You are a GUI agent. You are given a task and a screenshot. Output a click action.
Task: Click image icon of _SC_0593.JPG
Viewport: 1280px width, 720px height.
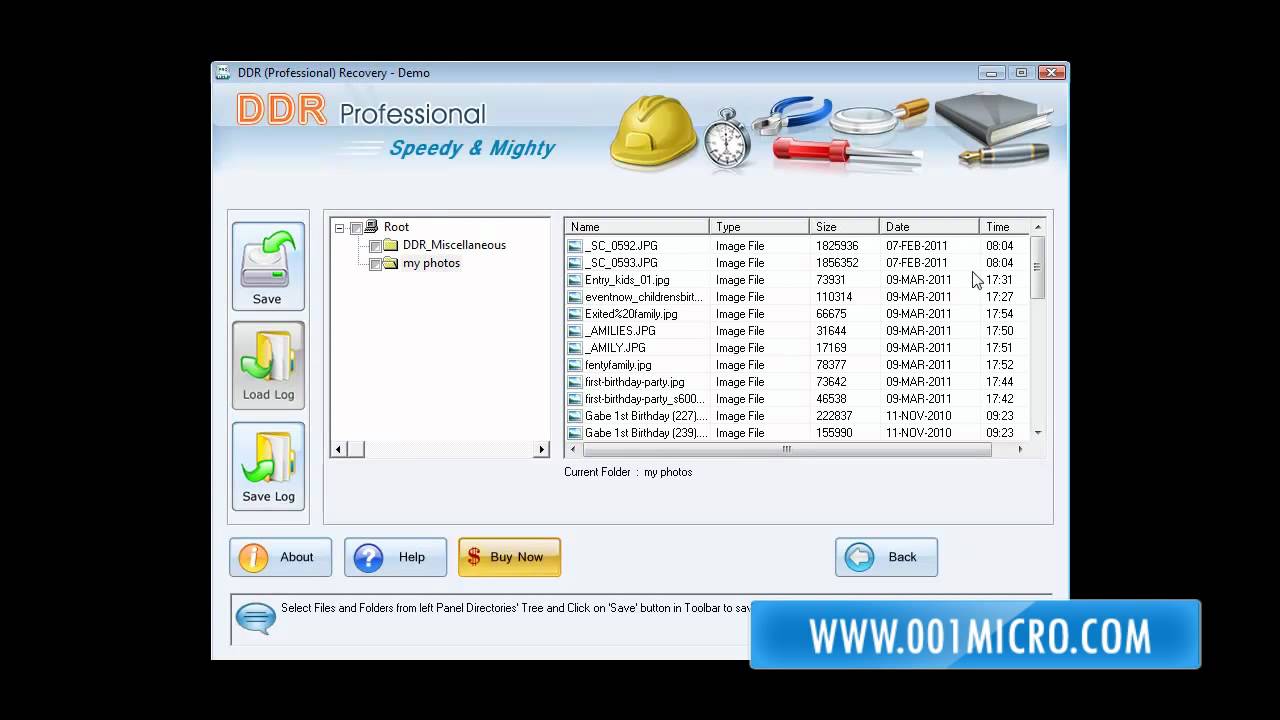[574, 263]
